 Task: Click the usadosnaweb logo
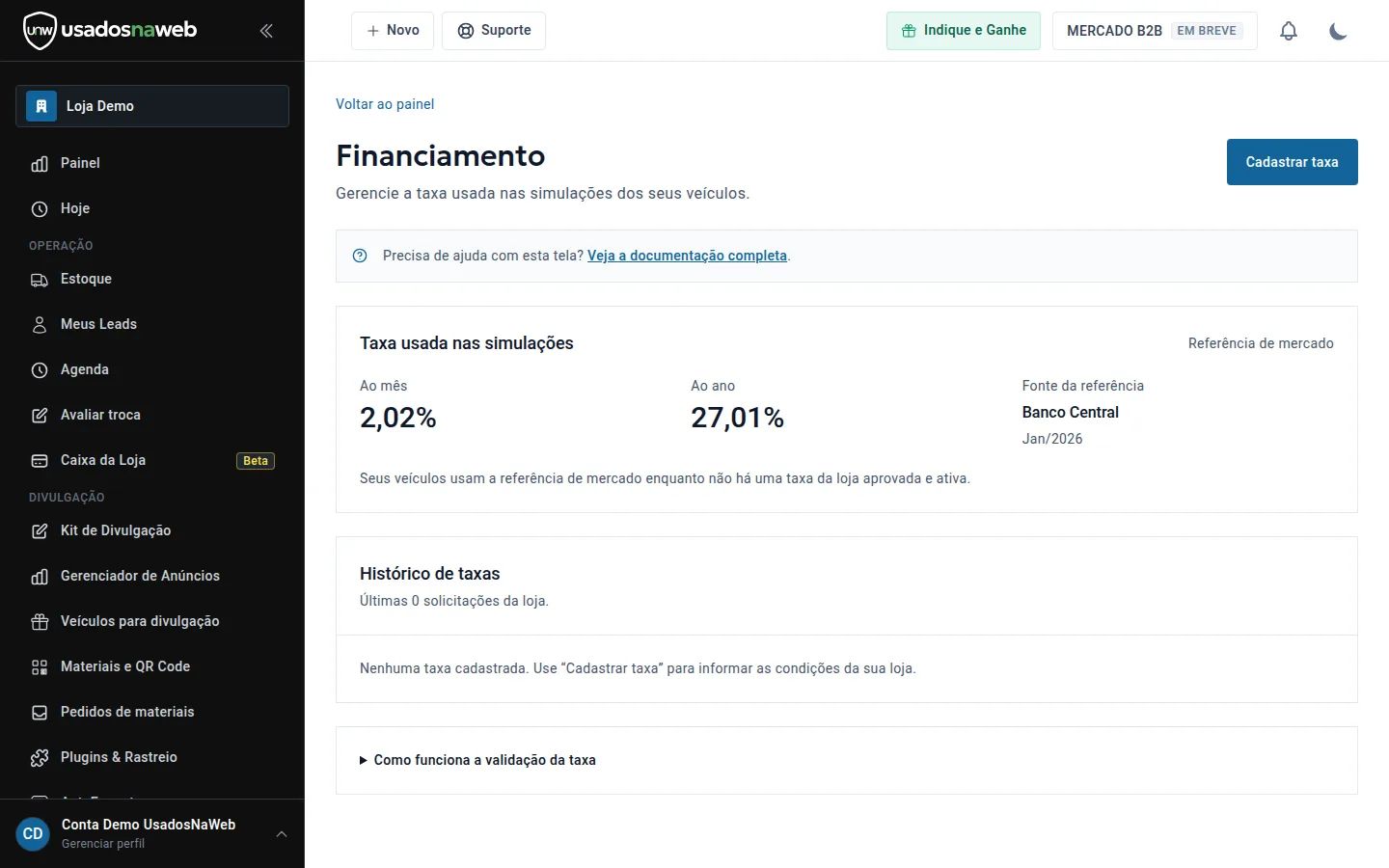tap(110, 31)
